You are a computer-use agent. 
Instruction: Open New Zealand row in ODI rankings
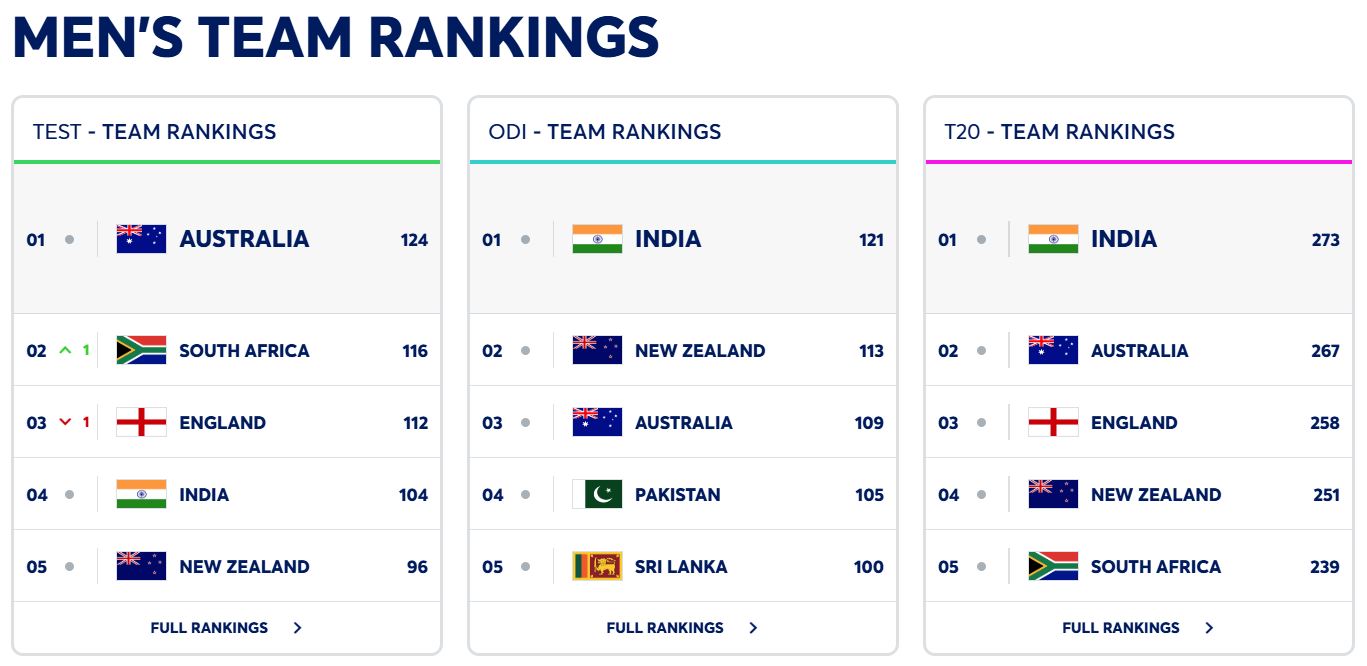pos(700,350)
